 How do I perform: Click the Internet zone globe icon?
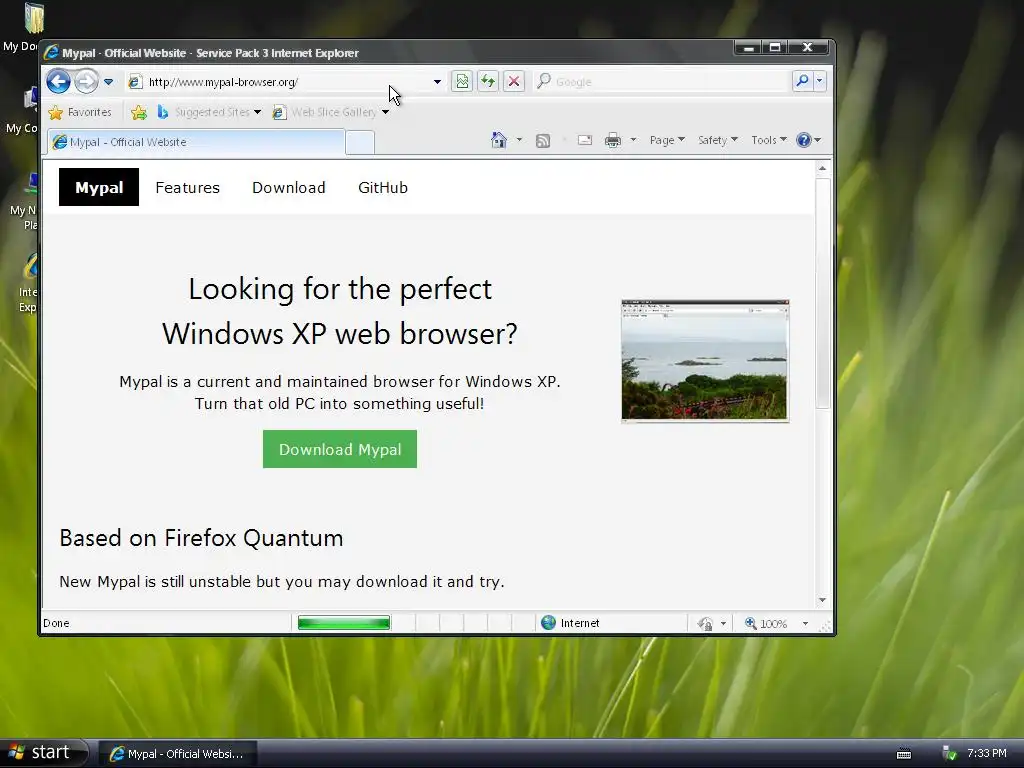(549, 623)
